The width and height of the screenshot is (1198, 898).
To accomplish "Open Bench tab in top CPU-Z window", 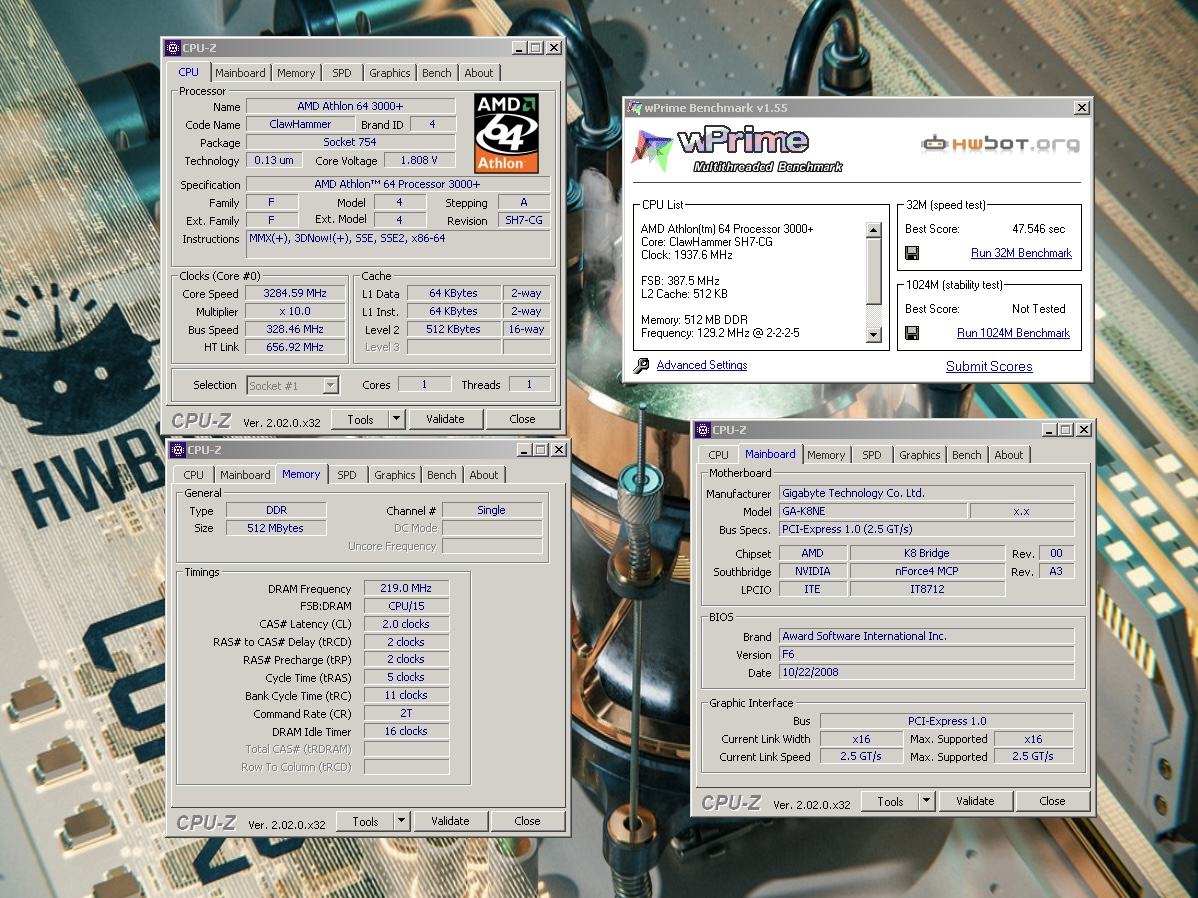I will point(436,73).
